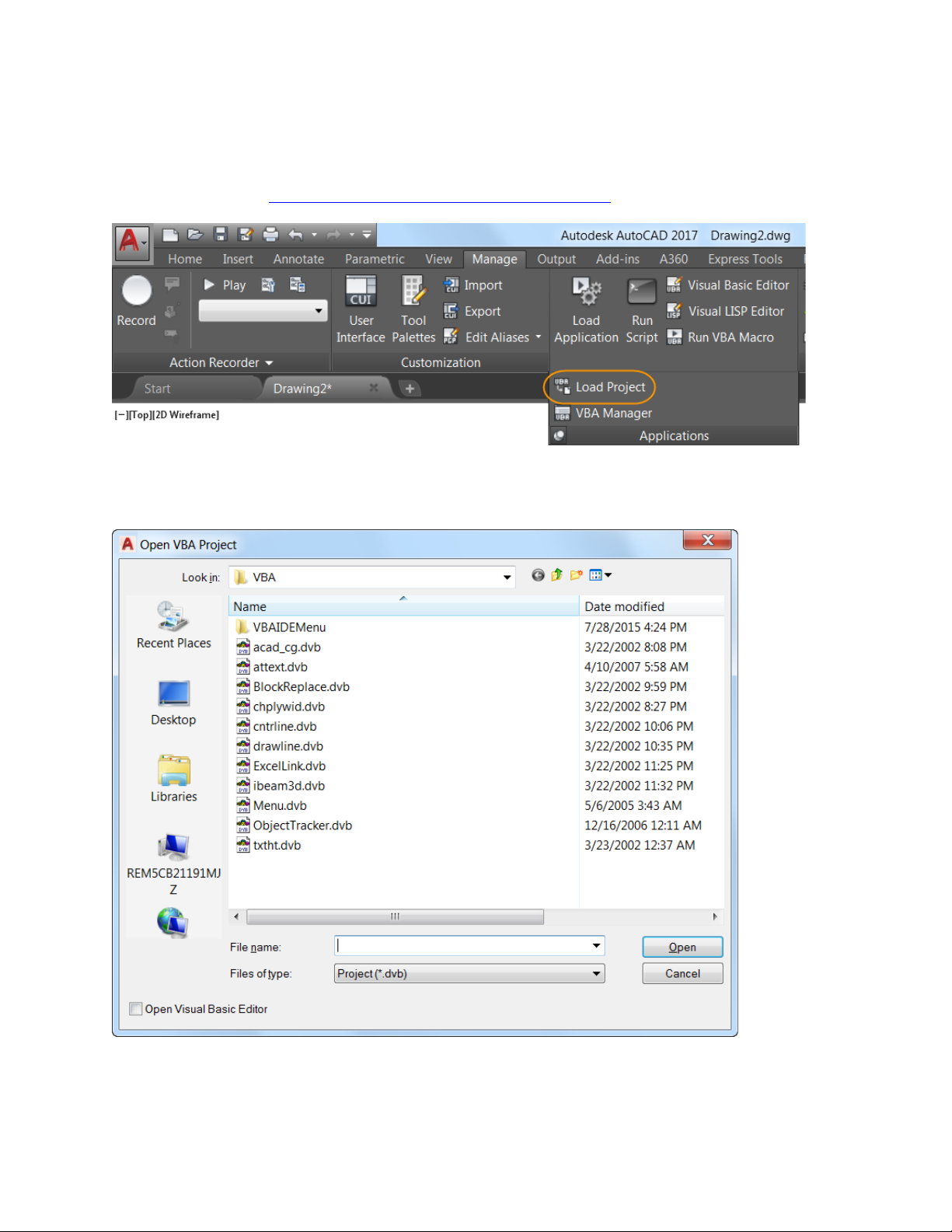Open the Views menu in file dialog
The image size is (952, 1232).
[600, 575]
